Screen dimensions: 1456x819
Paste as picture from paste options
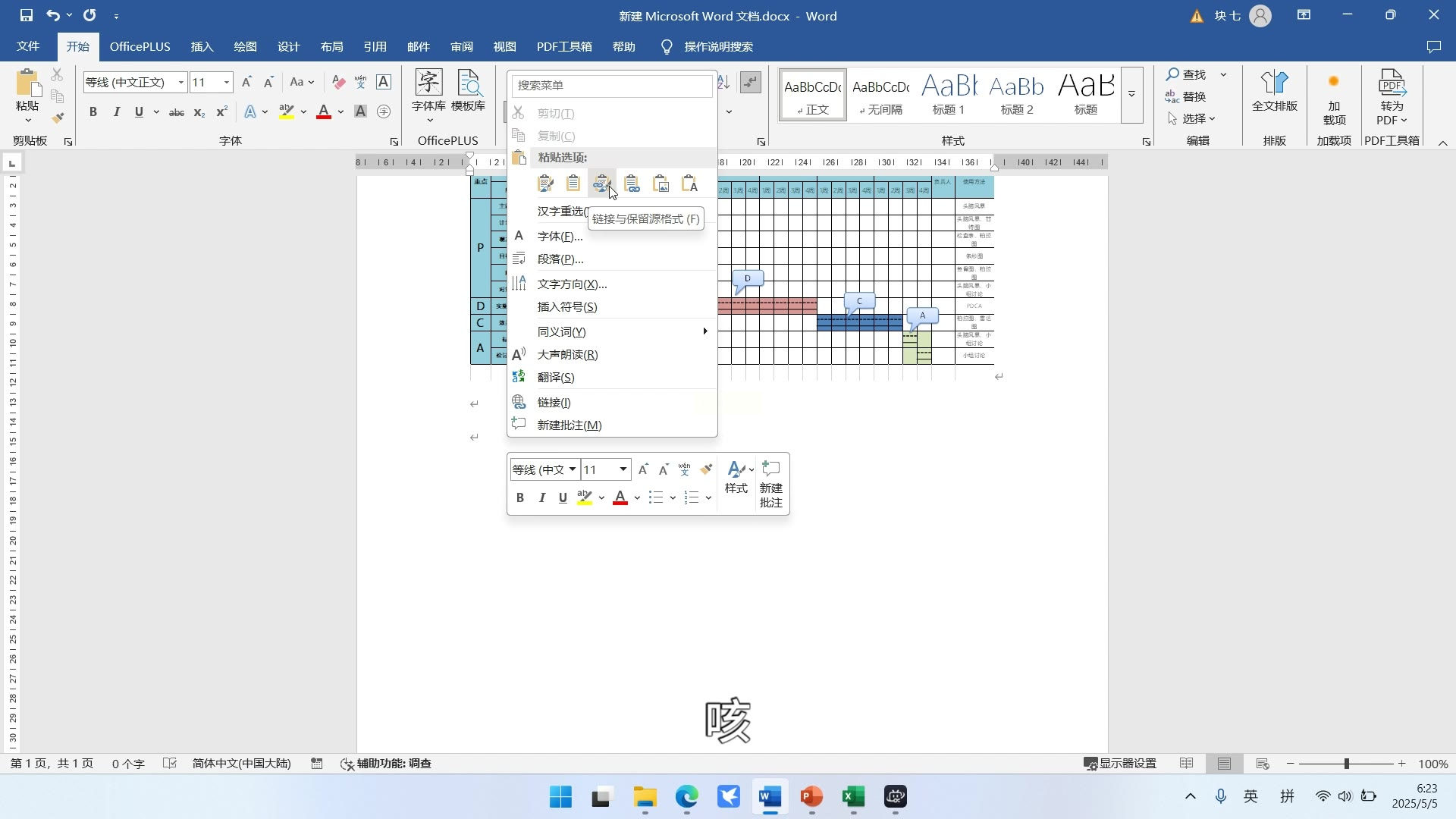pos(661,184)
